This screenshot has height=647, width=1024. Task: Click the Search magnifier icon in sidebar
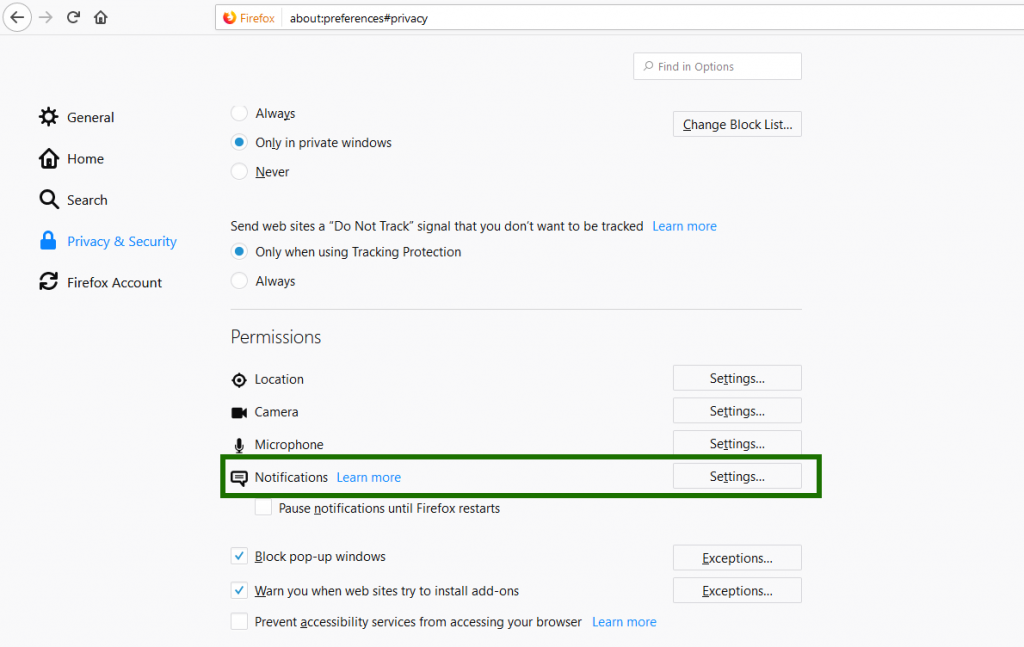[48, 199]
